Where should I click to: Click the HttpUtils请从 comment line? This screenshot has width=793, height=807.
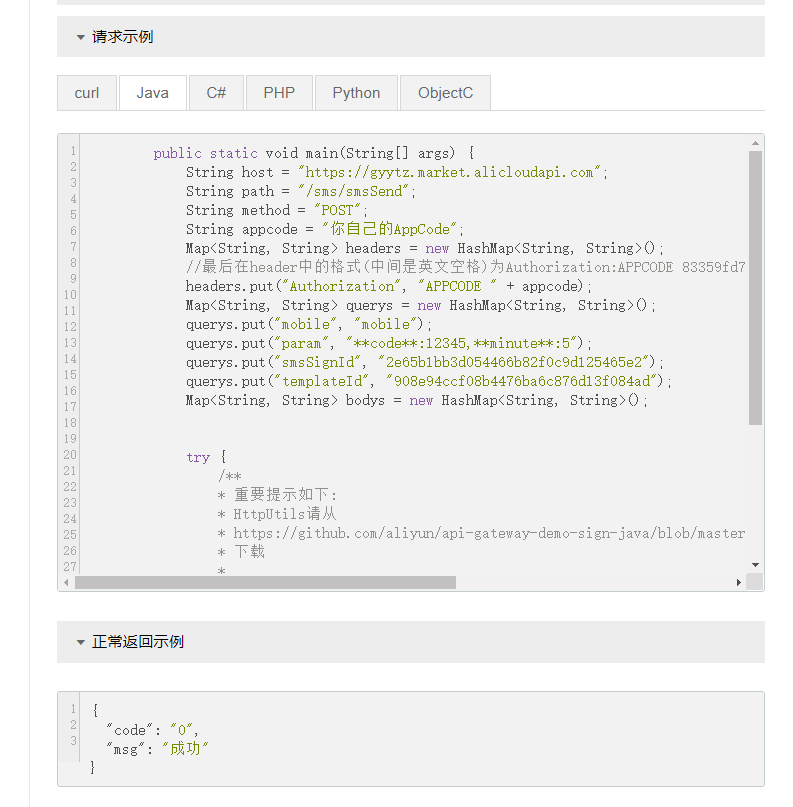pos(277,514)
